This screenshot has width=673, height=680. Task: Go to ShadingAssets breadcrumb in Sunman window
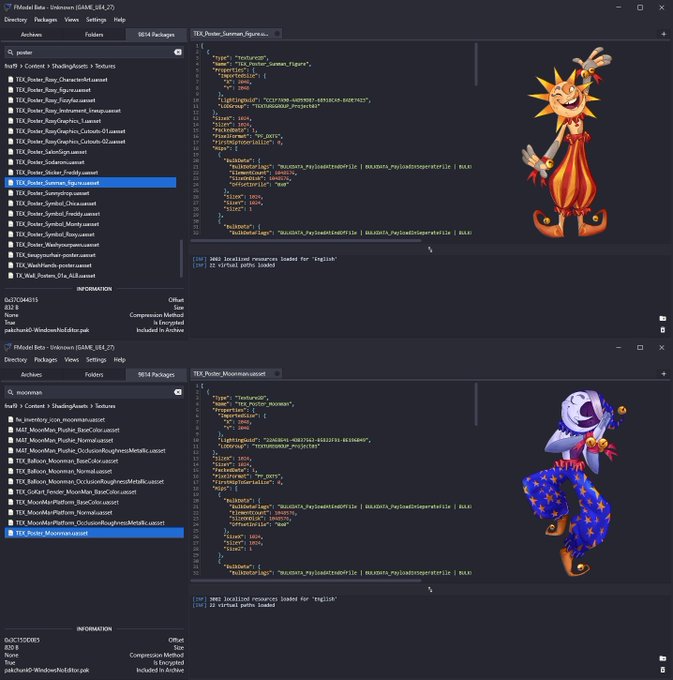tap(70, 66)
